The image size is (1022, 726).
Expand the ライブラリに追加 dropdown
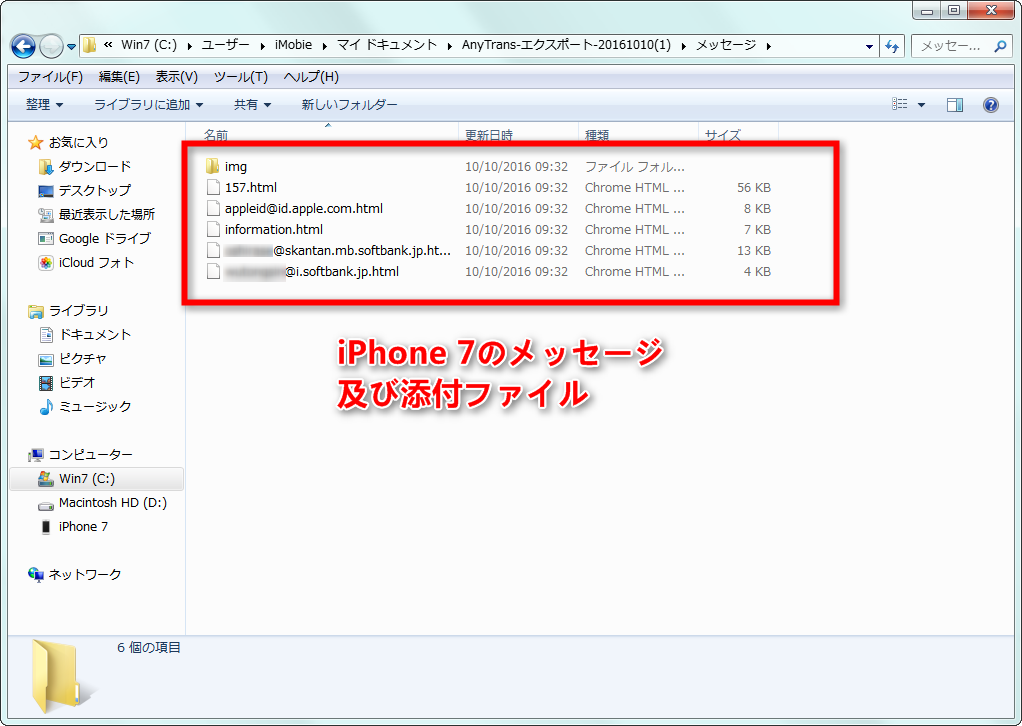pyautogui.click(x=149, y=104)
